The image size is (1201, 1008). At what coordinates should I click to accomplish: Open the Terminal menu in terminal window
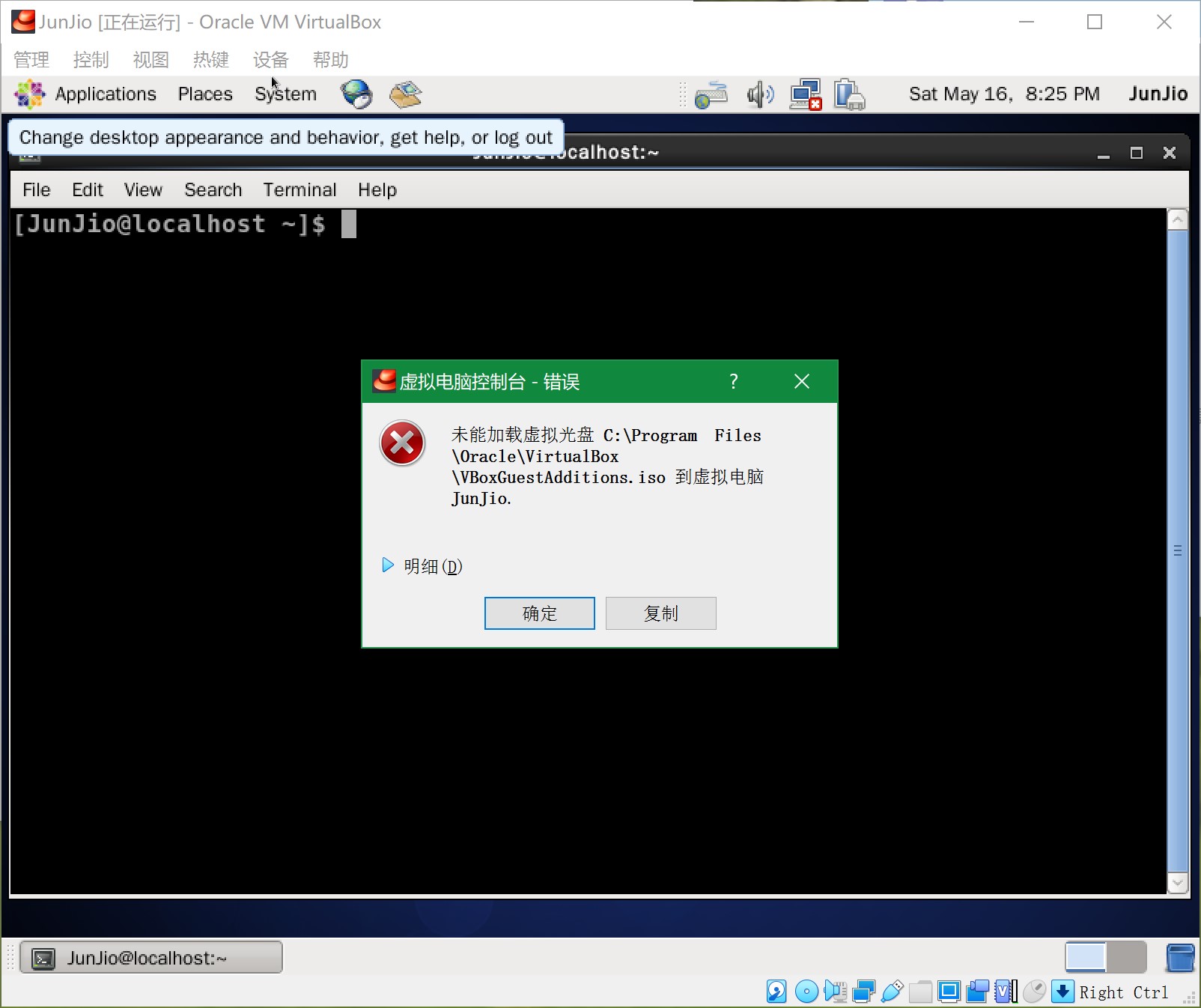(x=300, y=190)
